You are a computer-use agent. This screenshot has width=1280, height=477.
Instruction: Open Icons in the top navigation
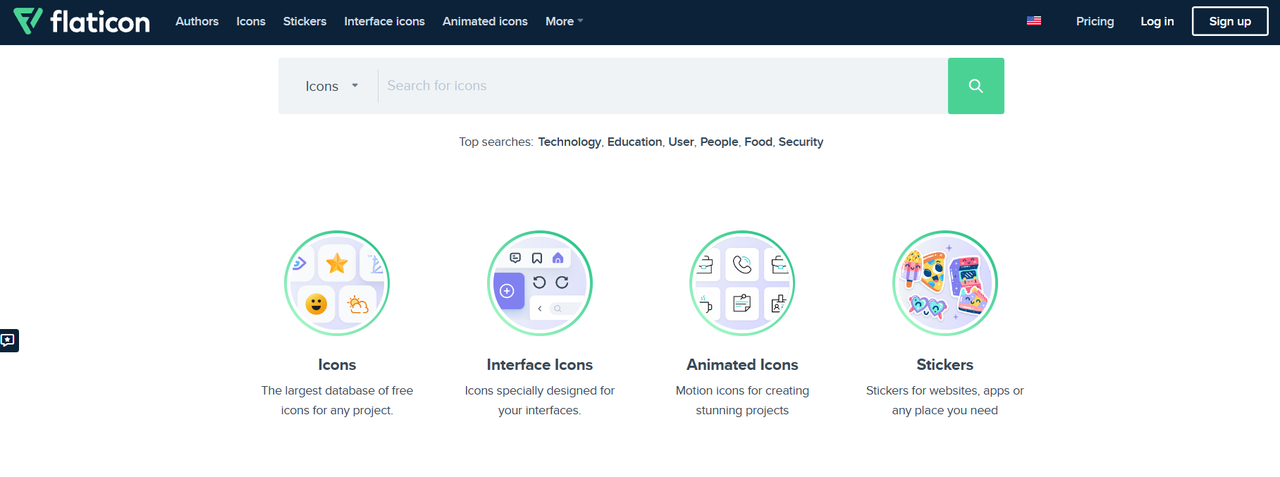point(251,21)
